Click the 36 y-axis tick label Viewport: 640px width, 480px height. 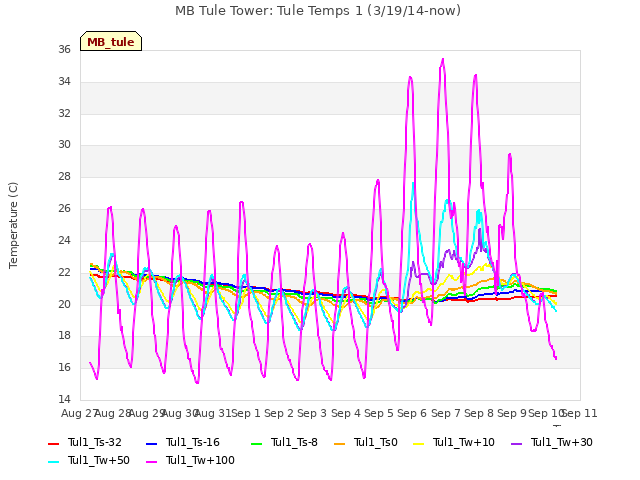point(64,49)
